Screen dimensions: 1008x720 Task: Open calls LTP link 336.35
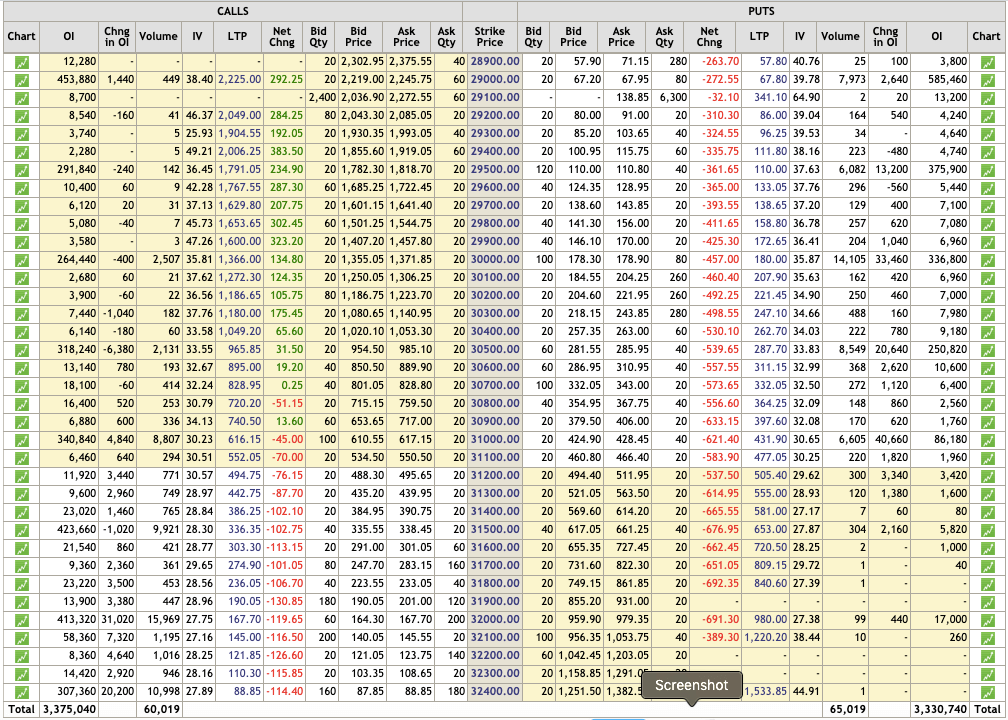[246, 530]
